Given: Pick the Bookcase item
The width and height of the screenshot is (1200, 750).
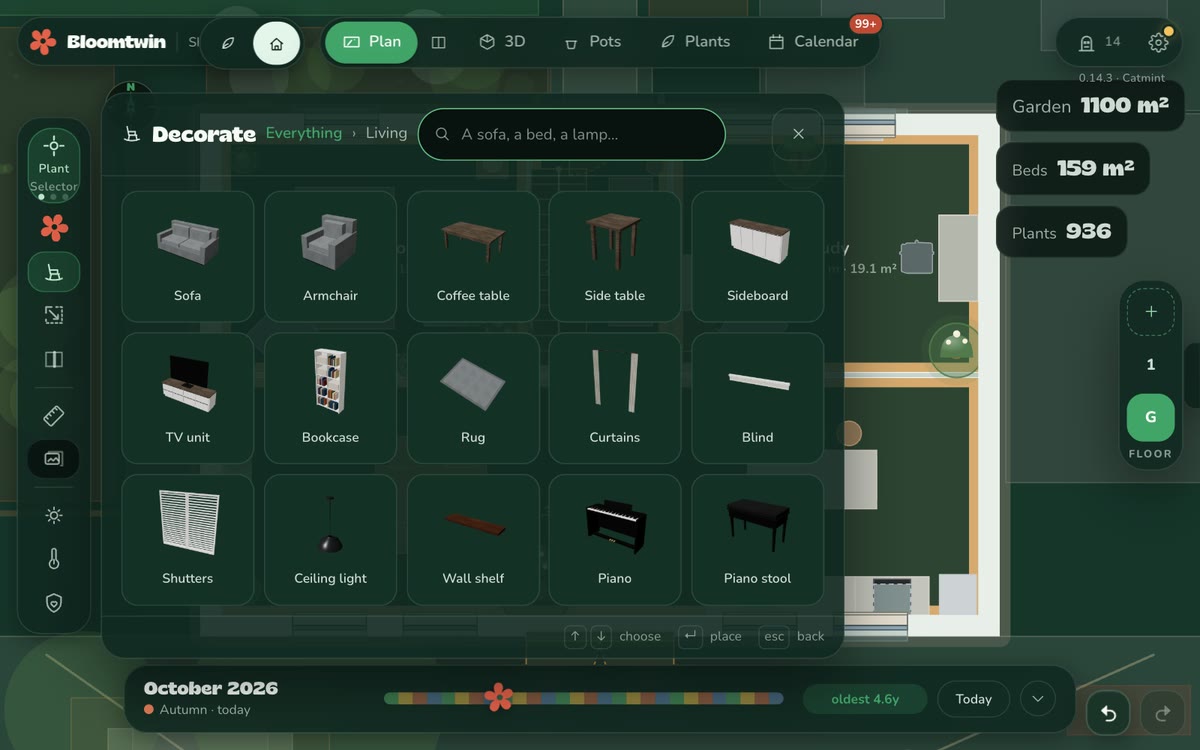Looking at the screenshot, I should pyautogui.click(x=330, y=398).
